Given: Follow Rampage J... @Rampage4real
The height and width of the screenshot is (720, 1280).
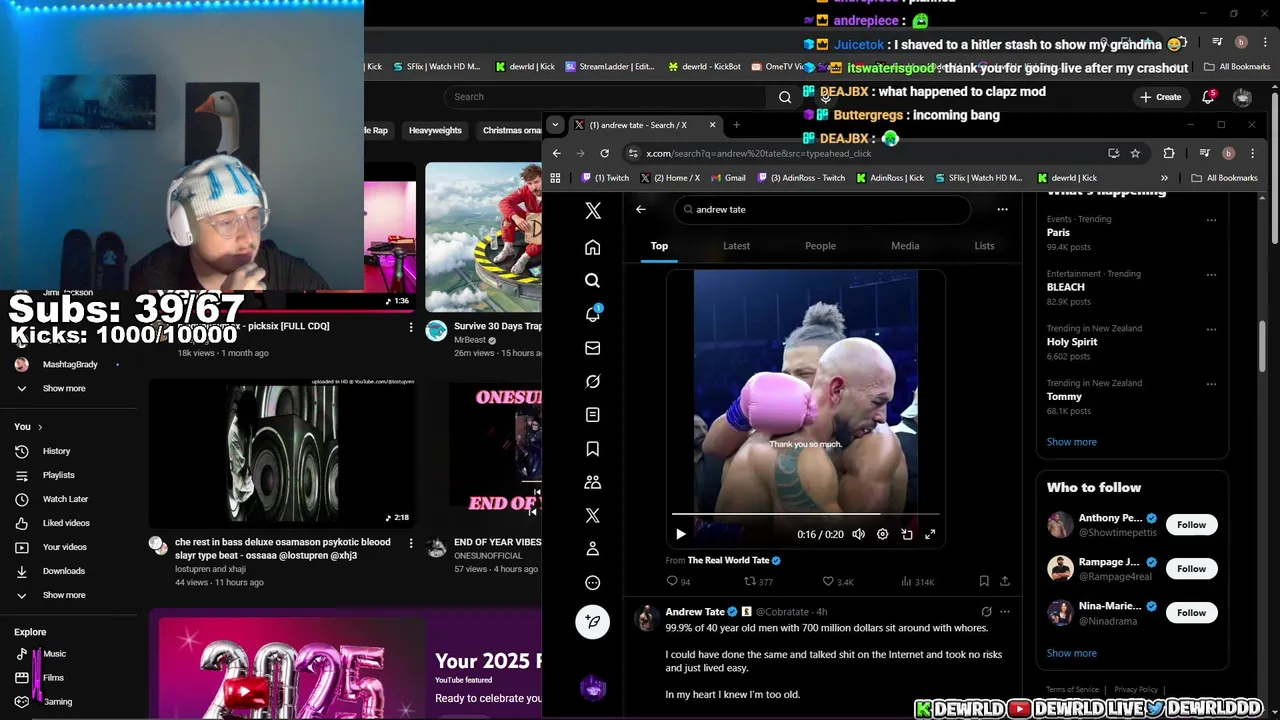Looking at the screenshot, I should [1191, 569].
